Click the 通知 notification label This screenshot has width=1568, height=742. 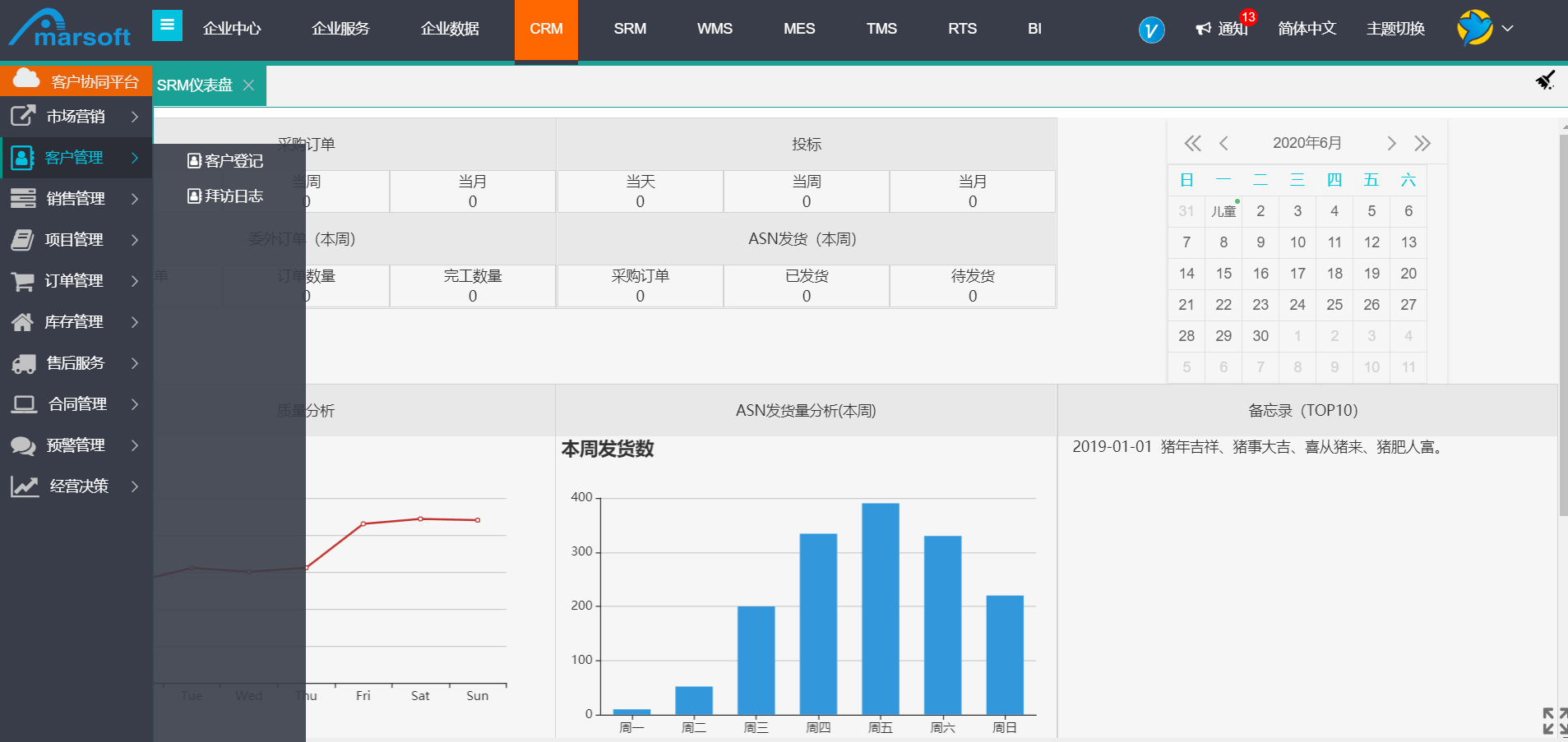click(x=1233, y=29)
